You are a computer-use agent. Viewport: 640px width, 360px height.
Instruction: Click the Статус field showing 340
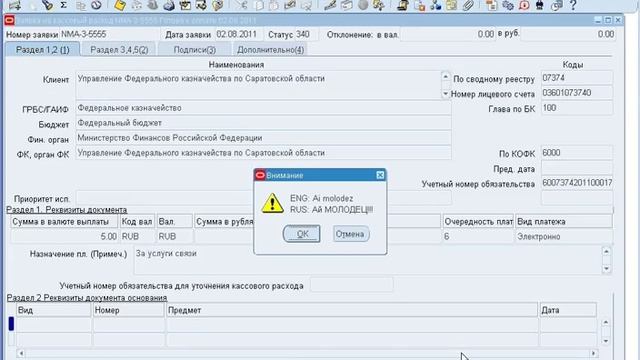point(306,34)
